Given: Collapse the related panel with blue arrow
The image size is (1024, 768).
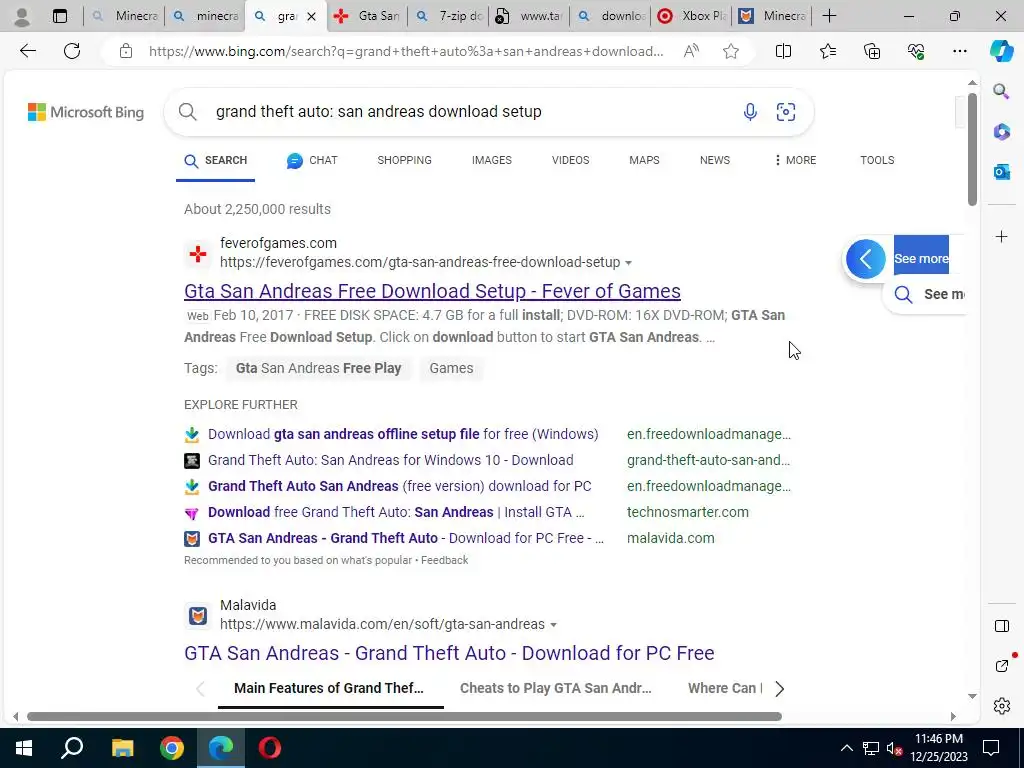Looking at the screenshot, I should [x=865, y=259].
